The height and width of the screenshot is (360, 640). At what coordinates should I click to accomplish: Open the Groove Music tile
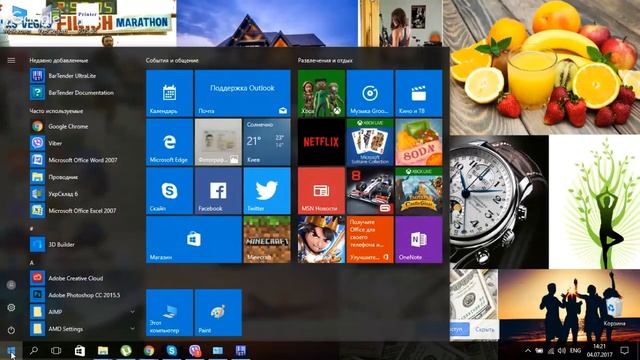click(x=370, y=93)
